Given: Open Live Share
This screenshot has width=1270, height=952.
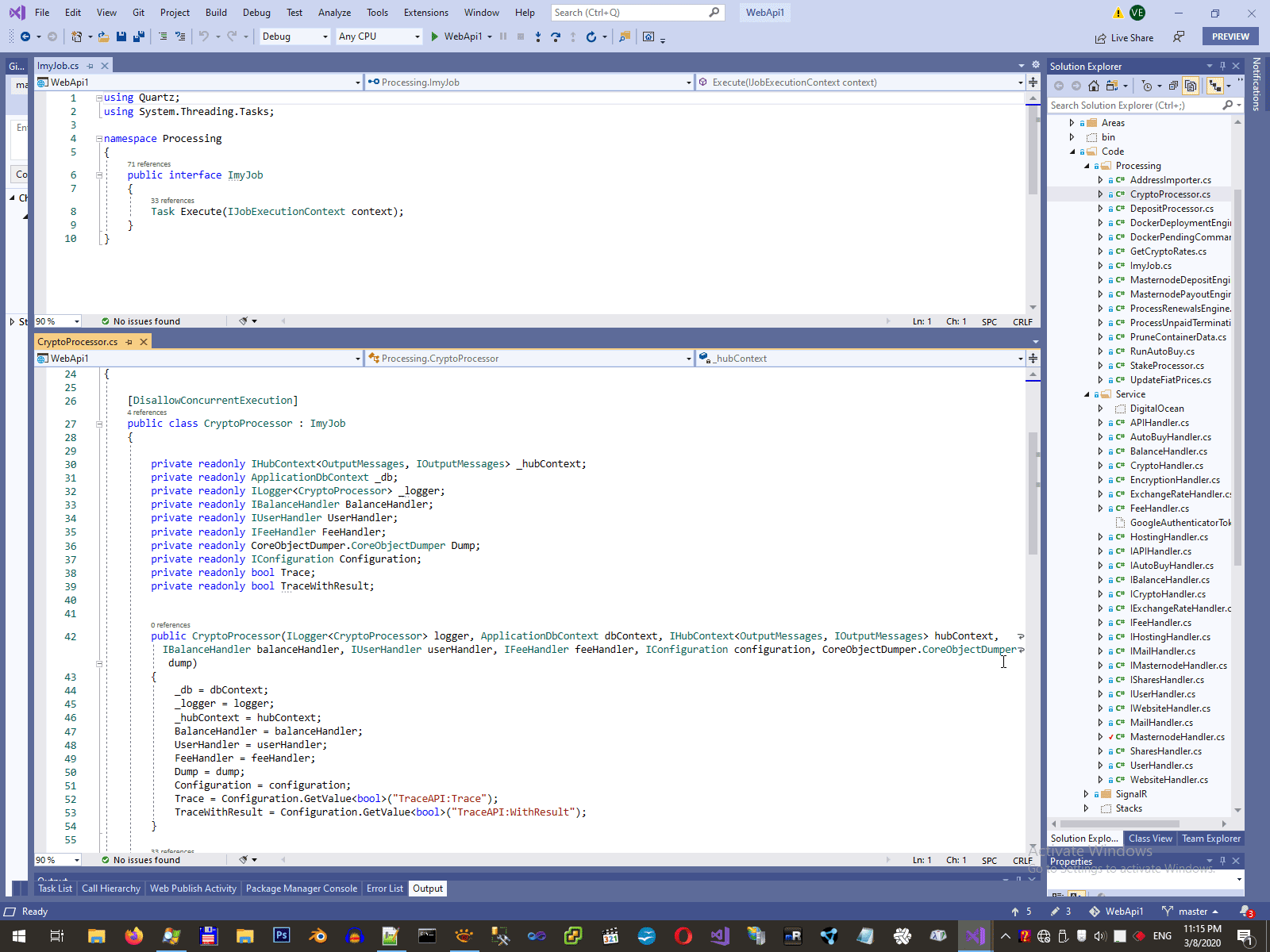Looking at the screenshot, I should (1124, 37).
